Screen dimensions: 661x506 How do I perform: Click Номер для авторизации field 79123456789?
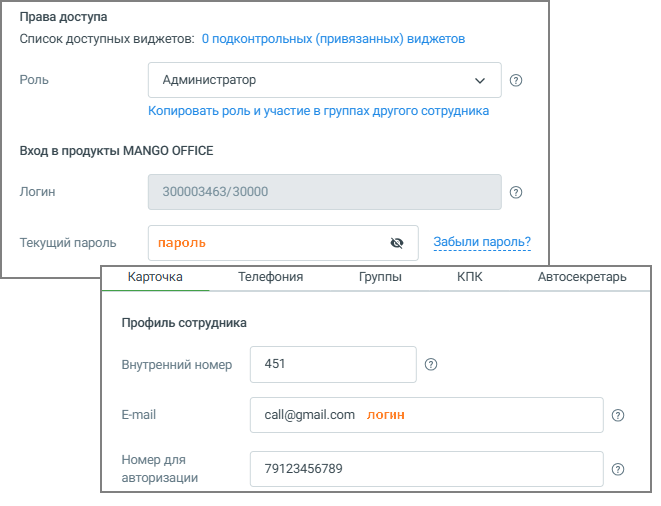click(x=427, y=469)
